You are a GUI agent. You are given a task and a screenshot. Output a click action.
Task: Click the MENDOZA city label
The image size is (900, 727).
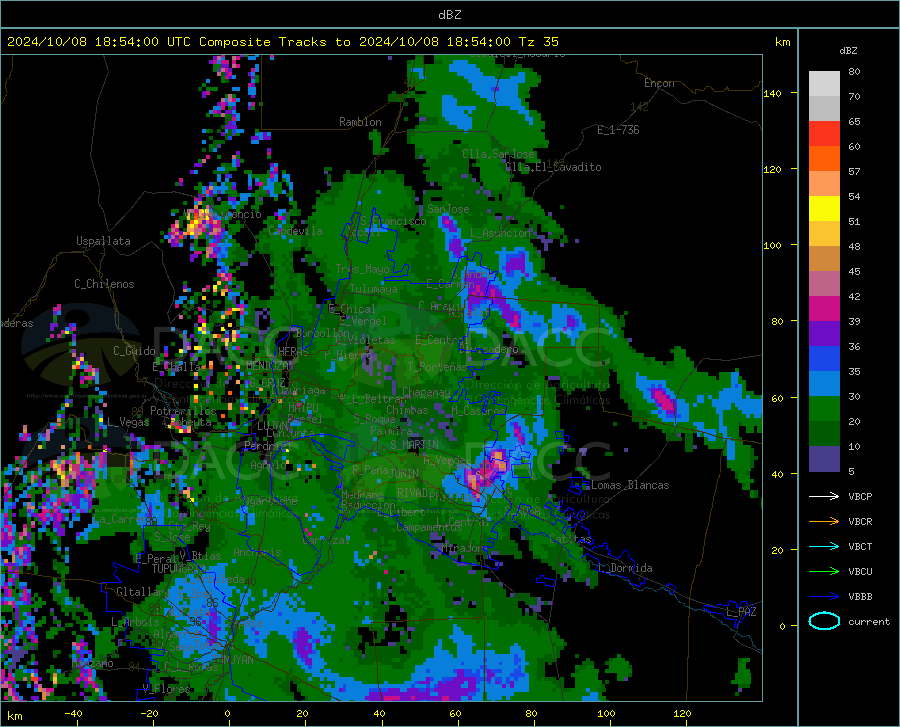coord(269,366)
